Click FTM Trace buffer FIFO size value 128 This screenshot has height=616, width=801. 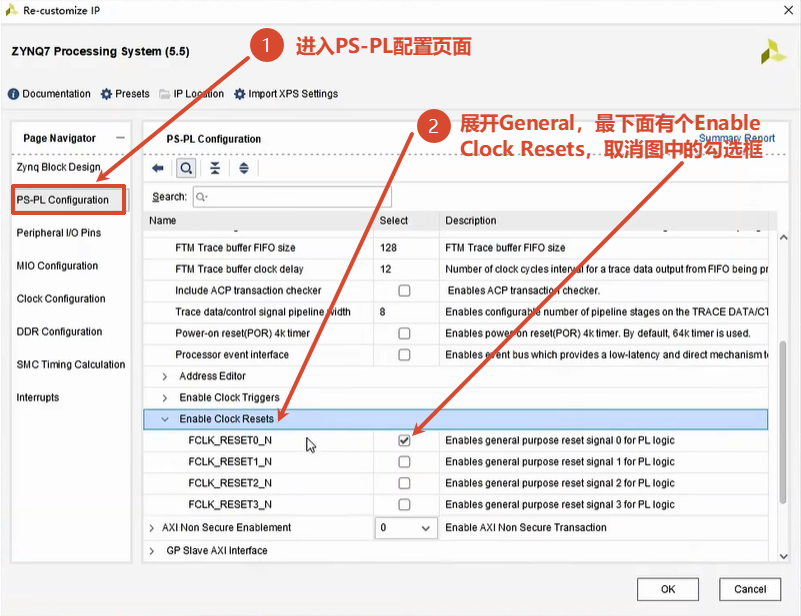pos(388,248)
